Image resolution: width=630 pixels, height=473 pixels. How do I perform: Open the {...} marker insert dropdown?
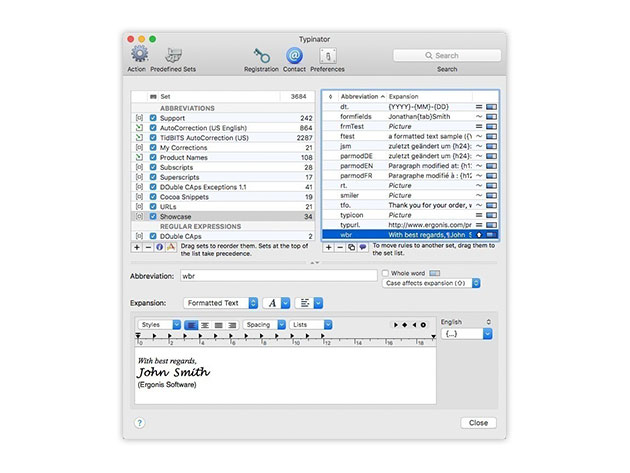click(466, 334)
